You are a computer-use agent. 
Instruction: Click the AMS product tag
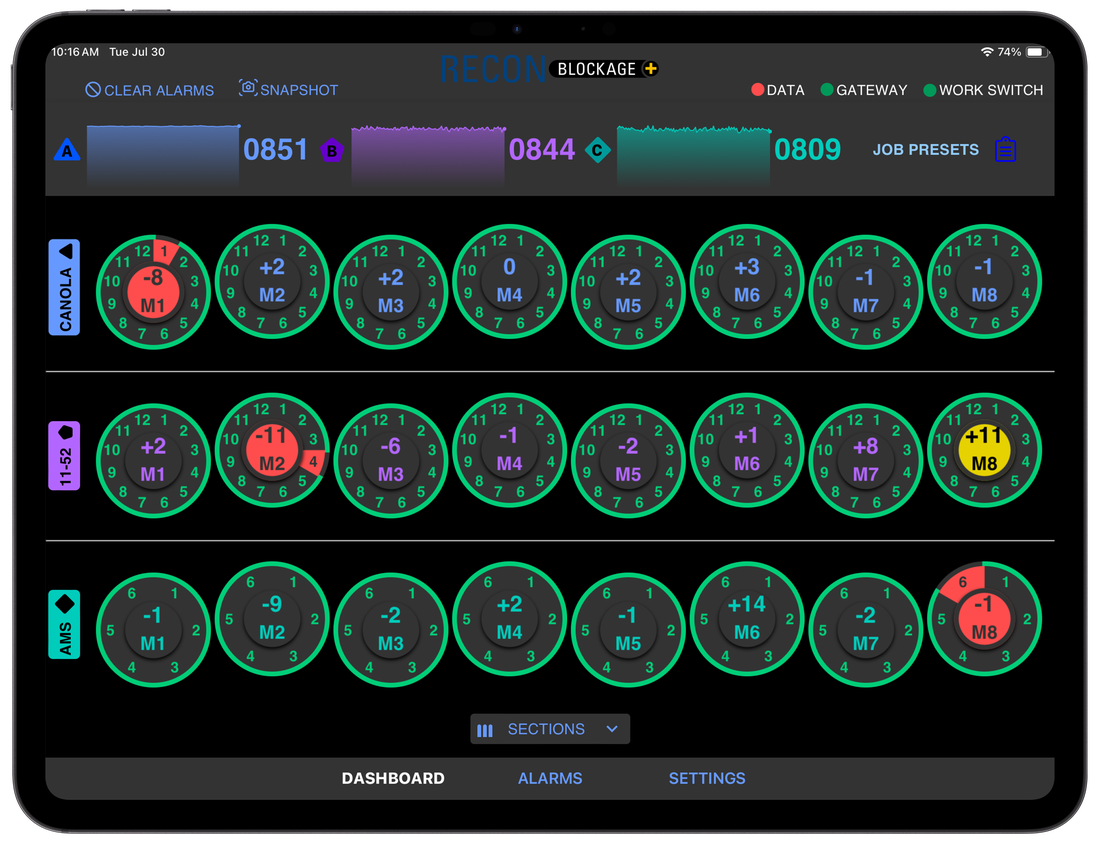[x=64, y=625]
